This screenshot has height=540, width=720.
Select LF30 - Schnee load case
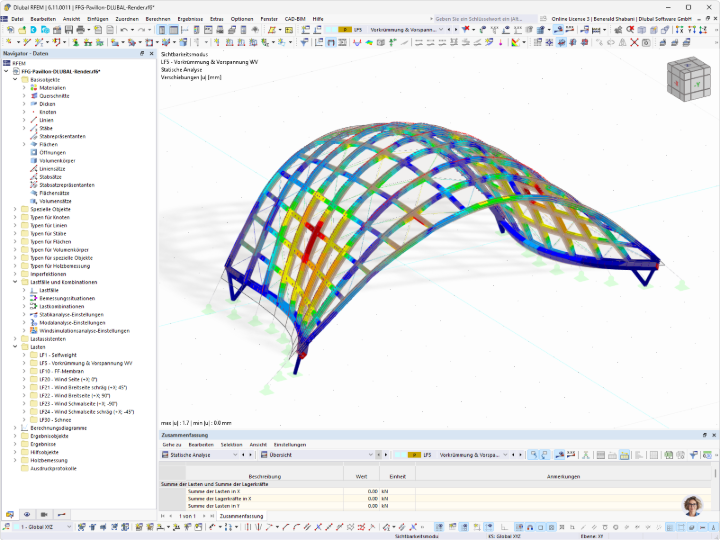pyautogui.click(x=55, y=420)
